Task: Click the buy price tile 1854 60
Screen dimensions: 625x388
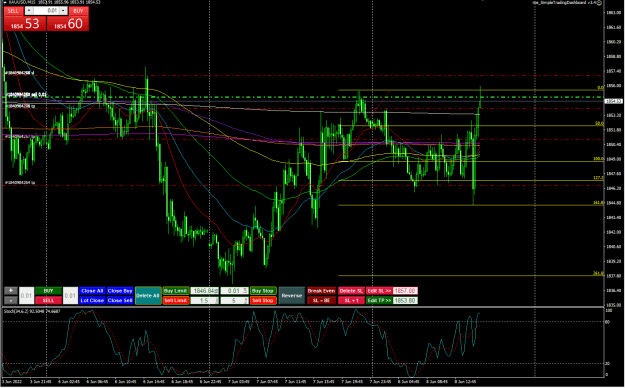Action: click(x=68, y=24)
